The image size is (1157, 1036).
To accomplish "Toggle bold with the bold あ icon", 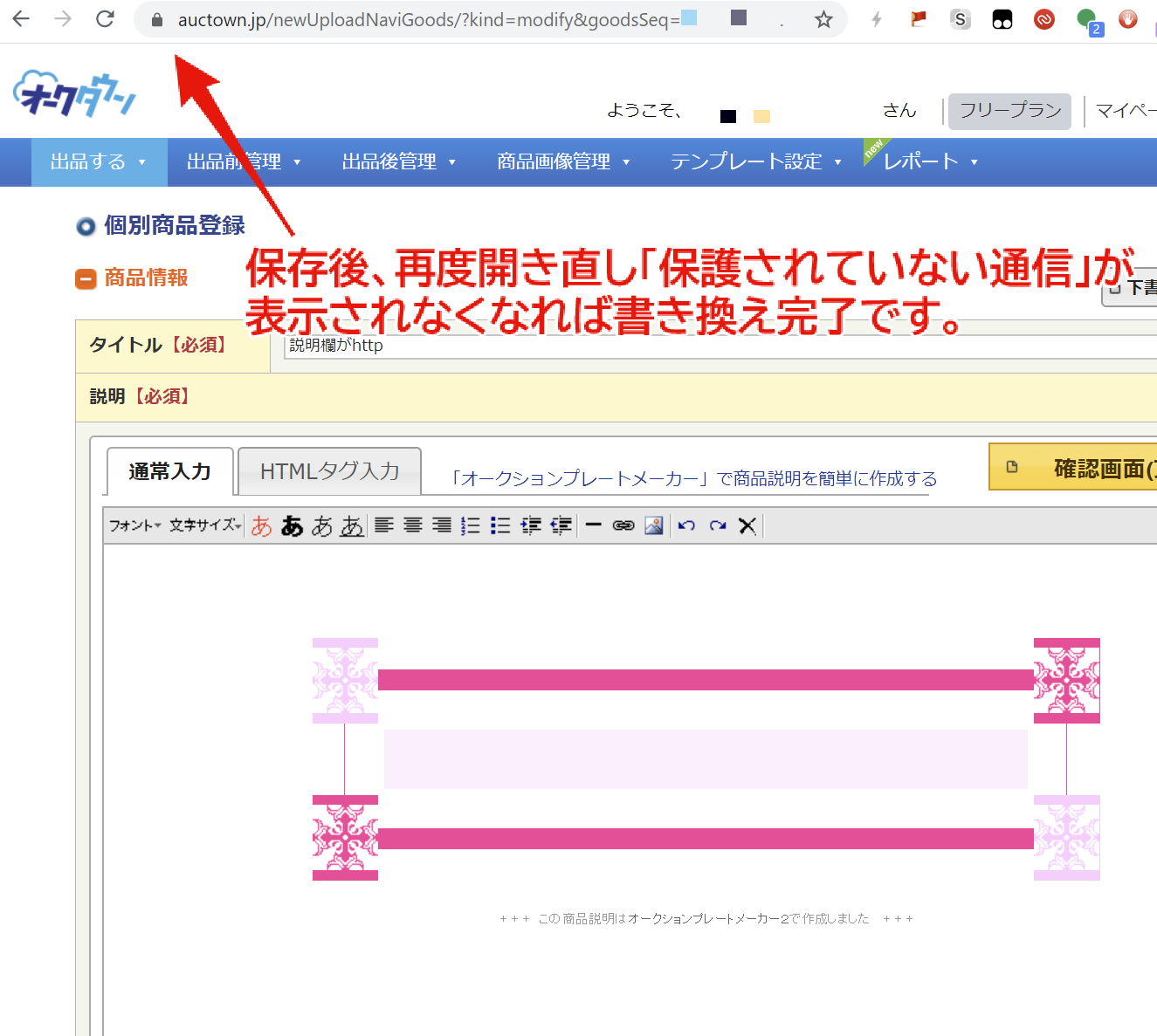I will pyautogui.click(x=292, y=525).
